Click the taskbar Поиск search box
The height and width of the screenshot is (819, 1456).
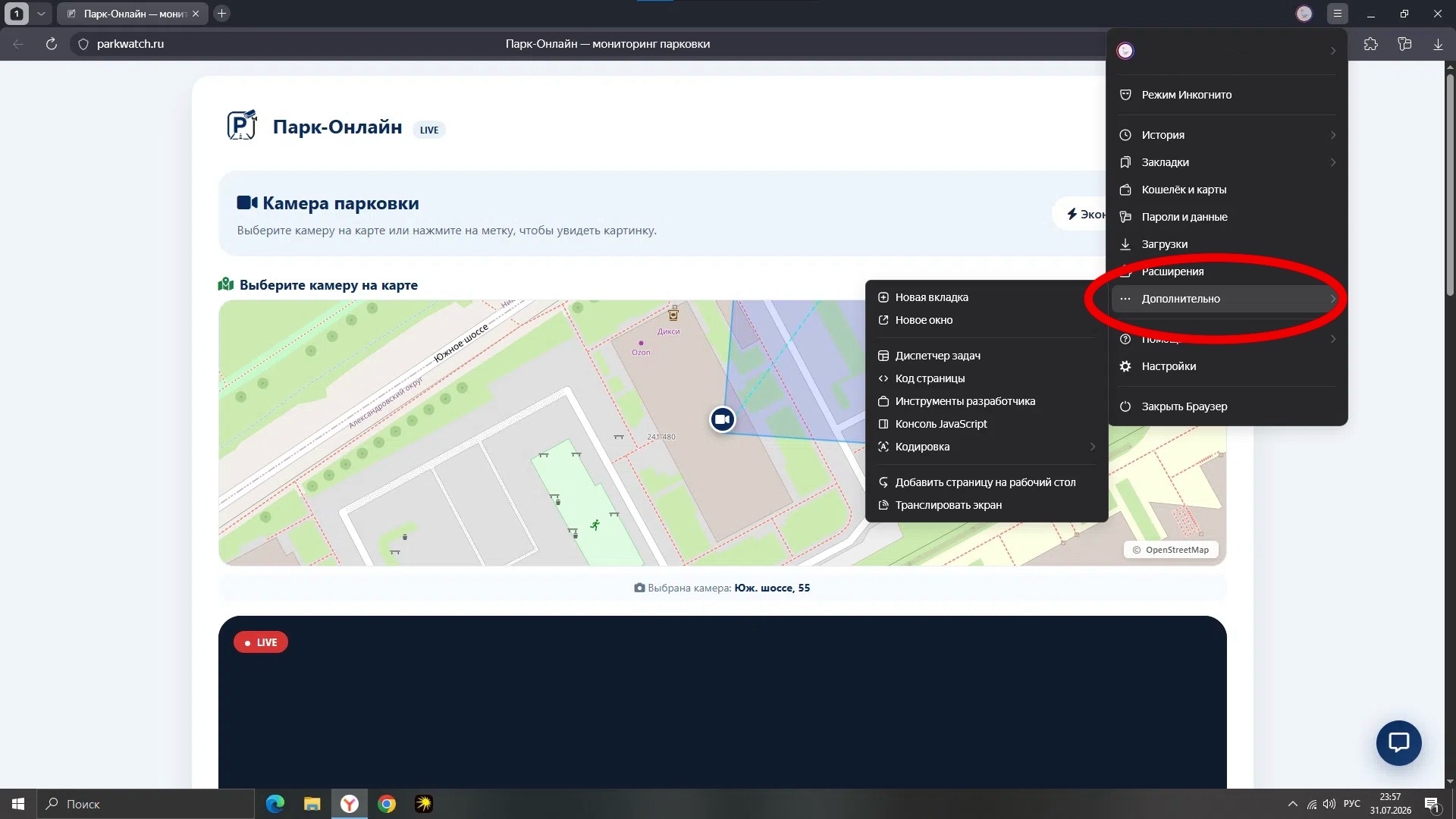pyautogui.click(x=146, y=804)
